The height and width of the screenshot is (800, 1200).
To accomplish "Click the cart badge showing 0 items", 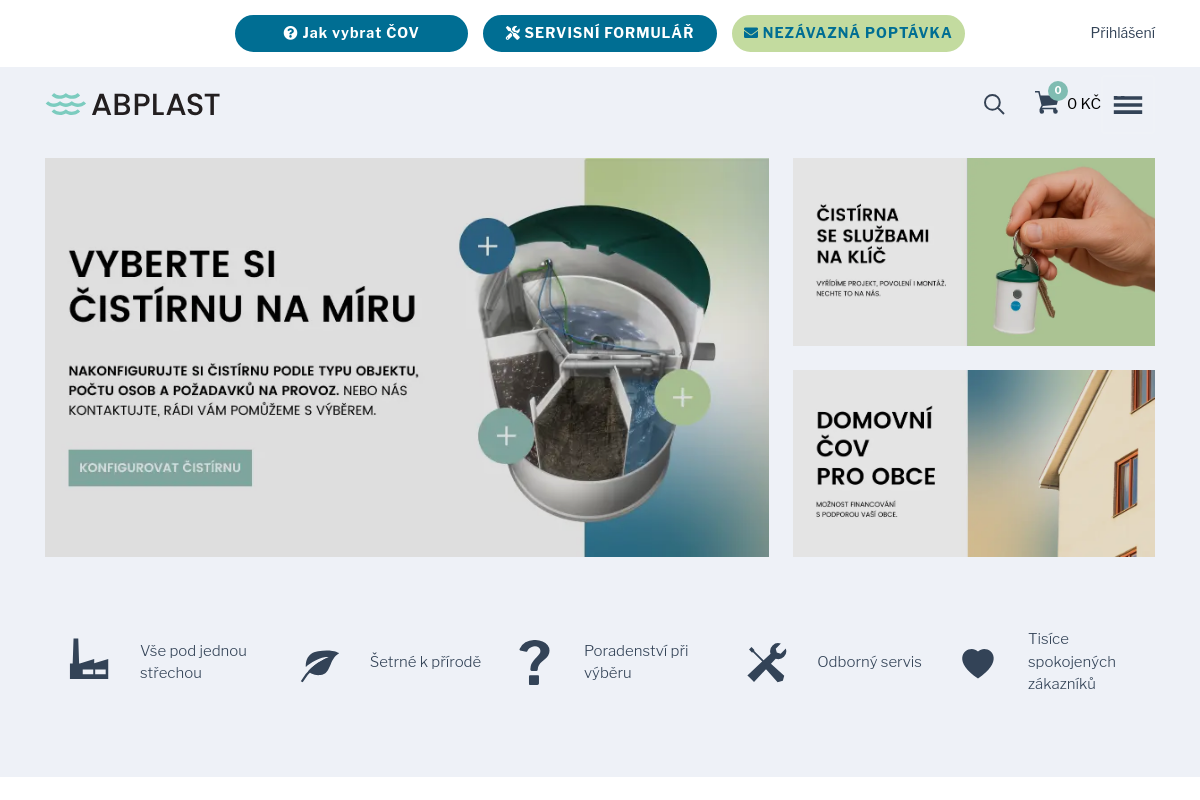I will click(x=1058, y=90).
